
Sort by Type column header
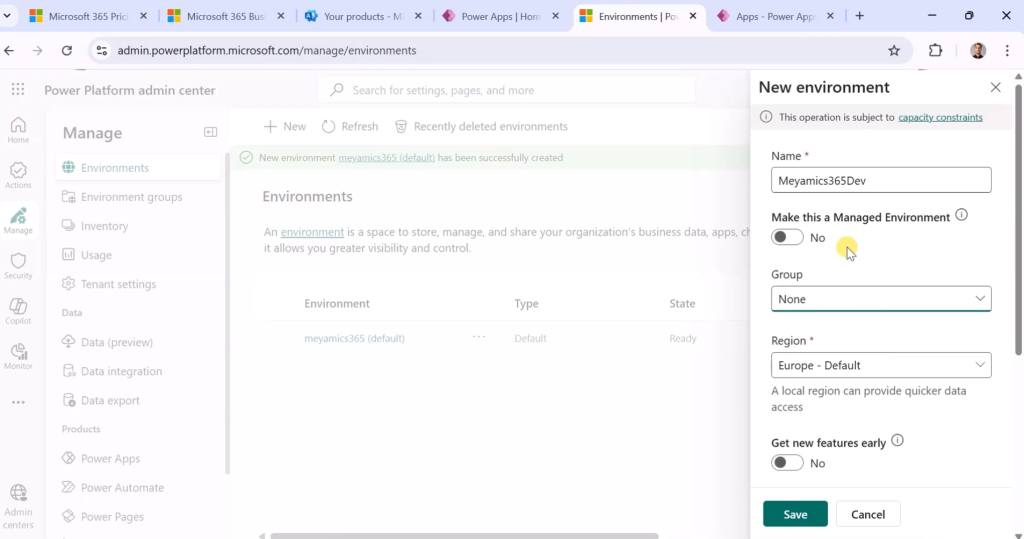(x=526, y=303)
